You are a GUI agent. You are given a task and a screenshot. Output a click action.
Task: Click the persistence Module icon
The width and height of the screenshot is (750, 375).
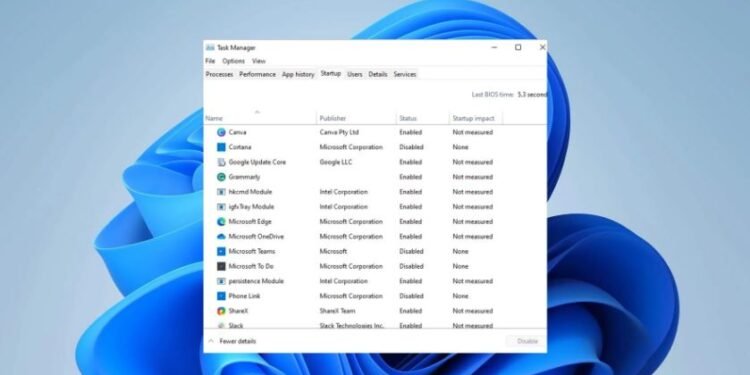click(221, 281)
